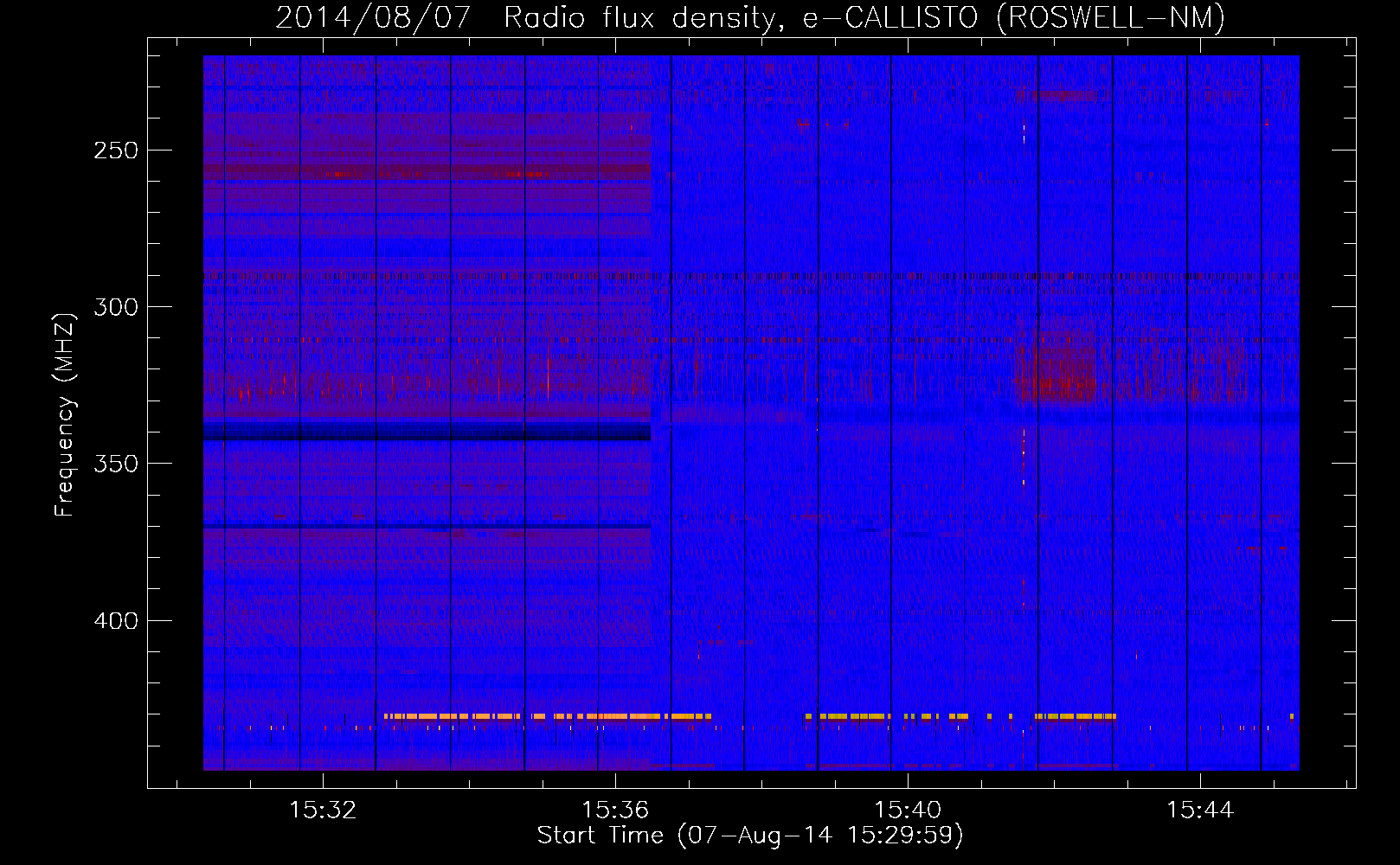Click the 350 frequency axis label
This screenshot has height=865, width=1400.
[116, 464]
